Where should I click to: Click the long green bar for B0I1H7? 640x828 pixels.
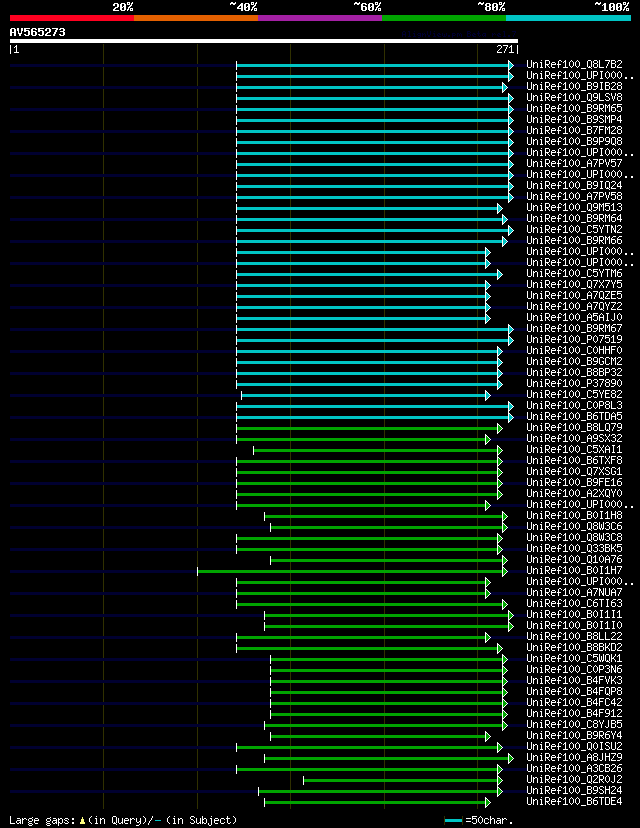click(352, 571)
